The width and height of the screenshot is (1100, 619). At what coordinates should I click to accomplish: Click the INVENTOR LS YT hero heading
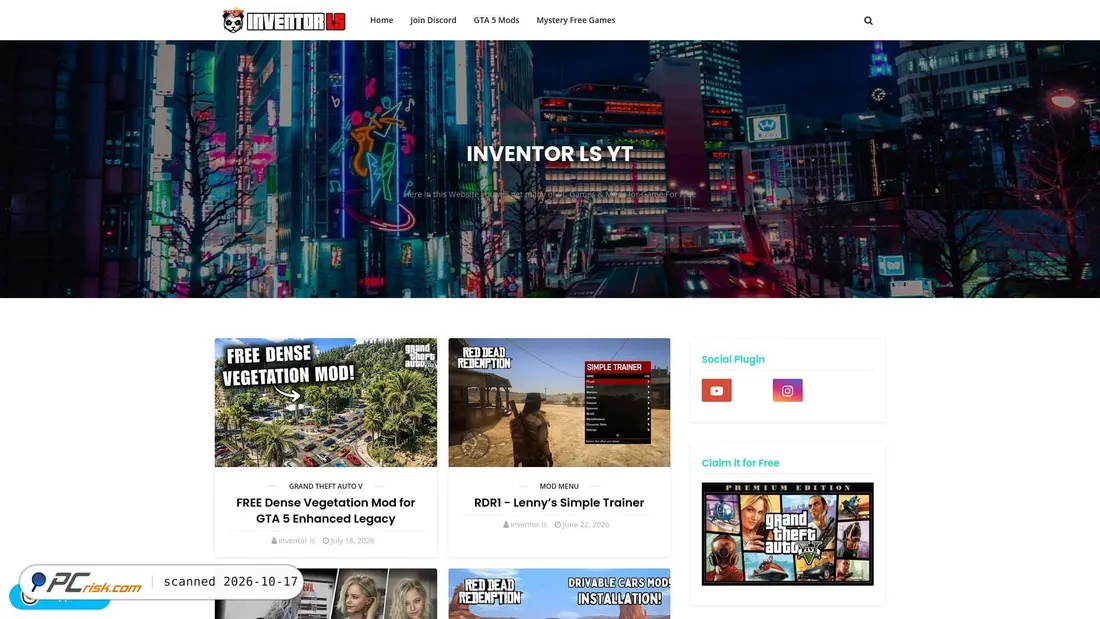coord(550,154)
